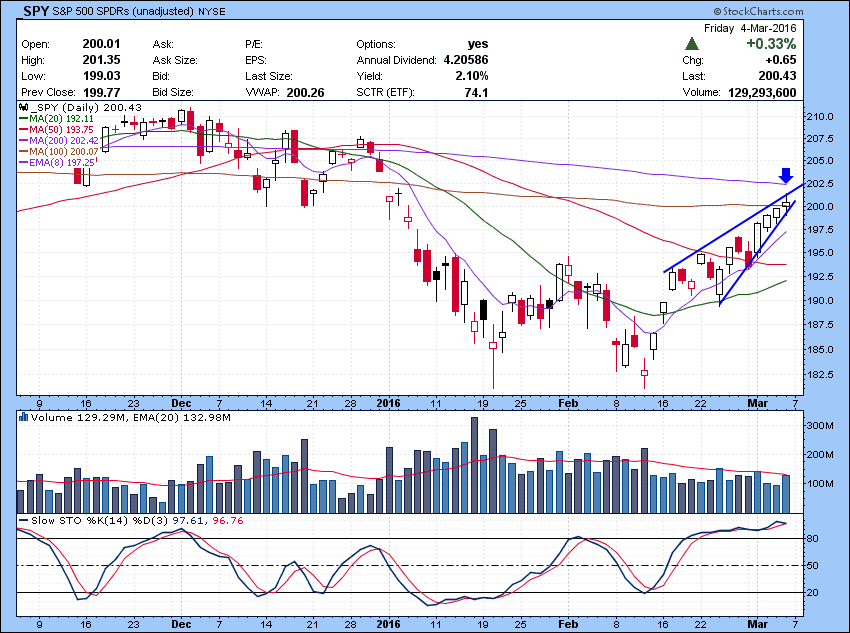This screenshot has width=850, height=633.
Task: Click the MA(50) 193.75 legend entry
Action: (61, 130)
